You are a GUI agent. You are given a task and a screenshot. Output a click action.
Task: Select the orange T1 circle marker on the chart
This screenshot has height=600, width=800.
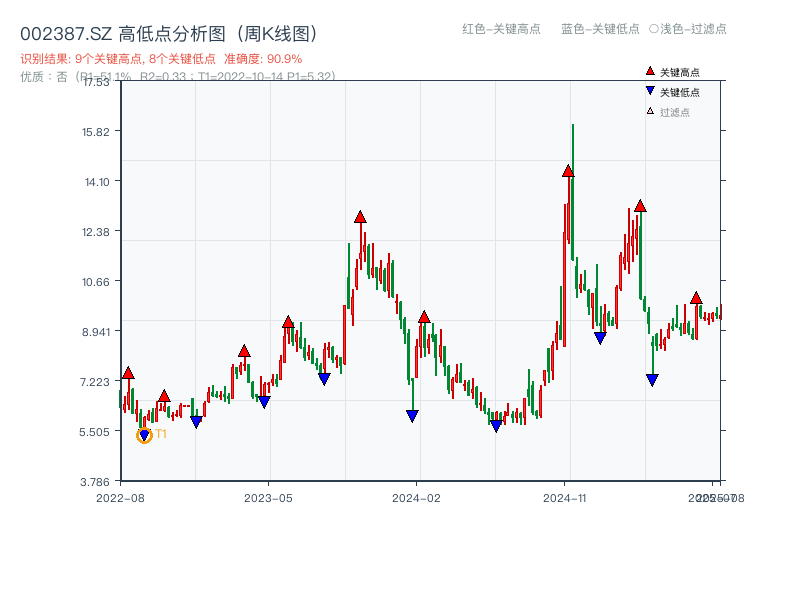143,434
